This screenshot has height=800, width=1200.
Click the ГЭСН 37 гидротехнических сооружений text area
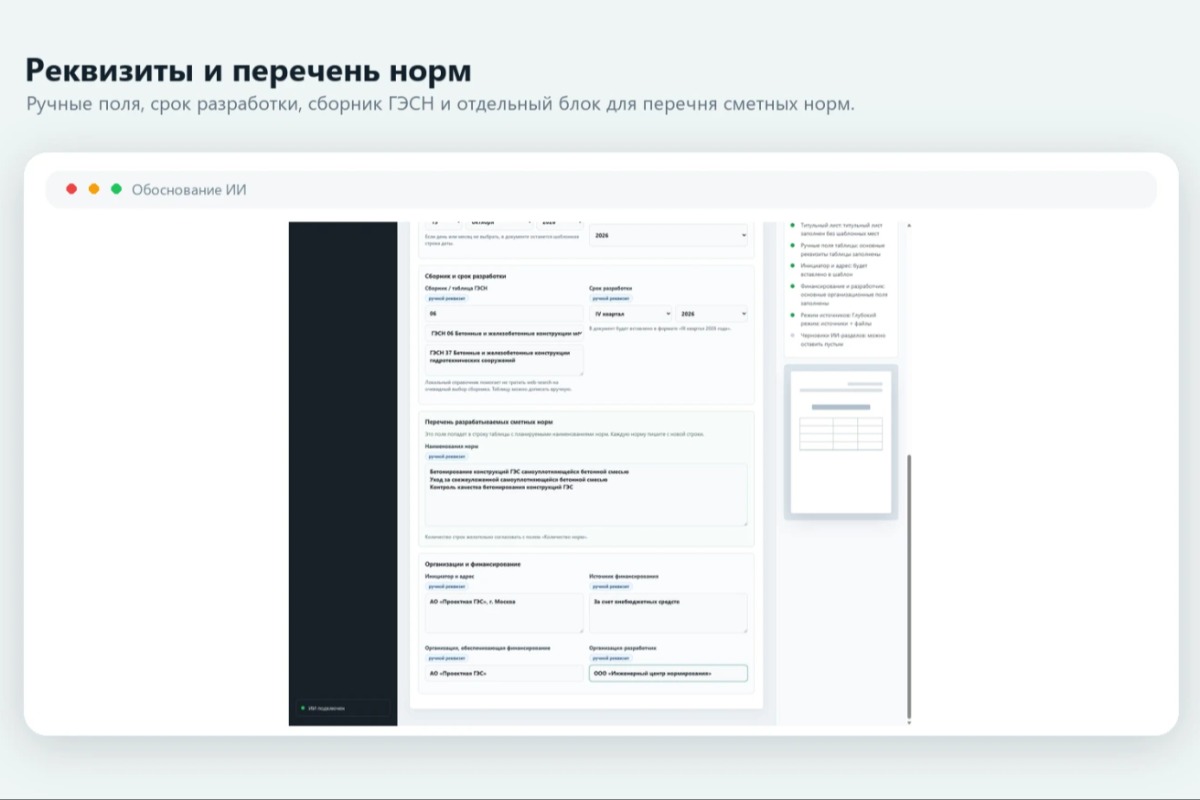[x=504, y=360]
